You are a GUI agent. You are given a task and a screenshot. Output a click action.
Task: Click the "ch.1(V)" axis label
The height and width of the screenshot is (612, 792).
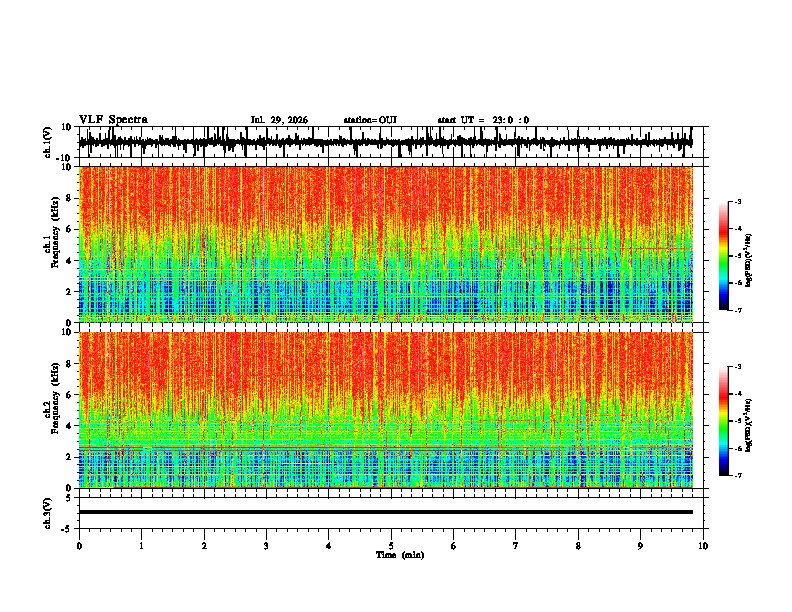click(x=48, y=142)
